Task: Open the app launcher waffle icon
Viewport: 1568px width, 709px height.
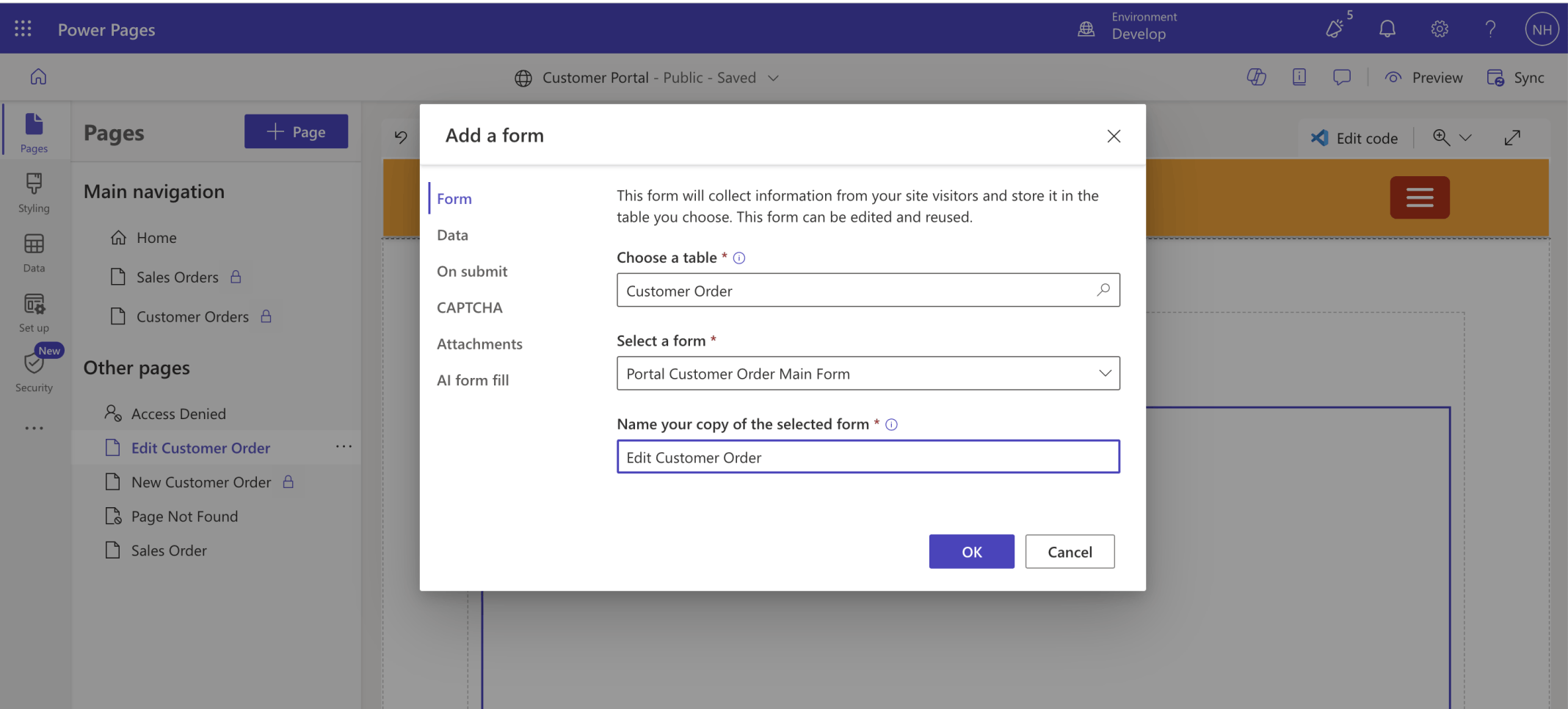Action: click(x=23, y=29)
